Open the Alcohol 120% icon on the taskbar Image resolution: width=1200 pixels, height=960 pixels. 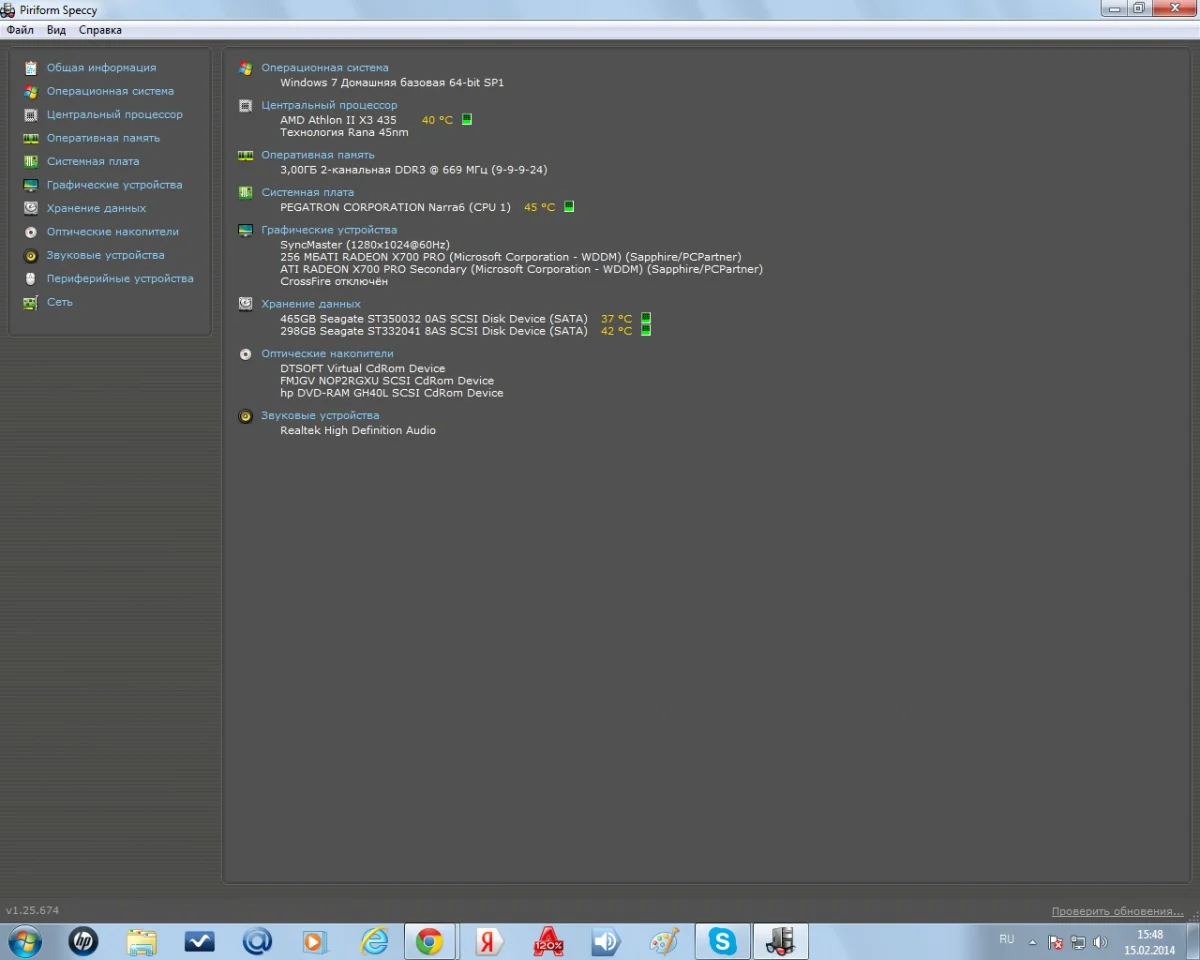pyautogui.click(x=548, y=941)
